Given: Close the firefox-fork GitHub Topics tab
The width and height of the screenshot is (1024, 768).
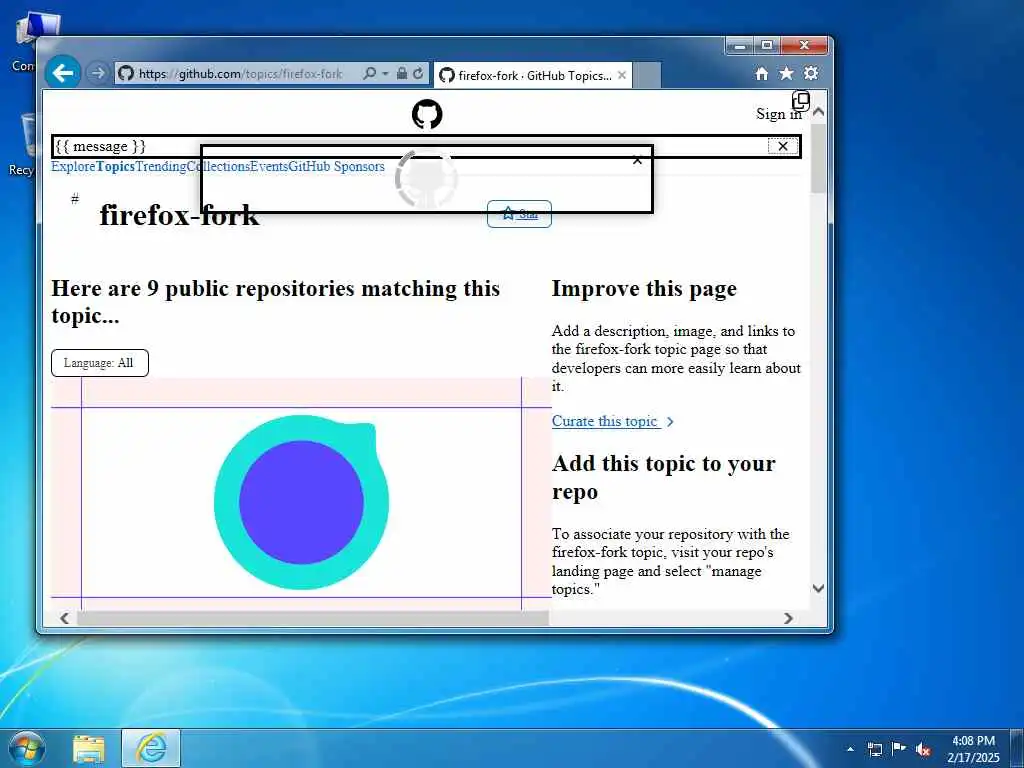Looking at the screenshot, I should [622, 75].
